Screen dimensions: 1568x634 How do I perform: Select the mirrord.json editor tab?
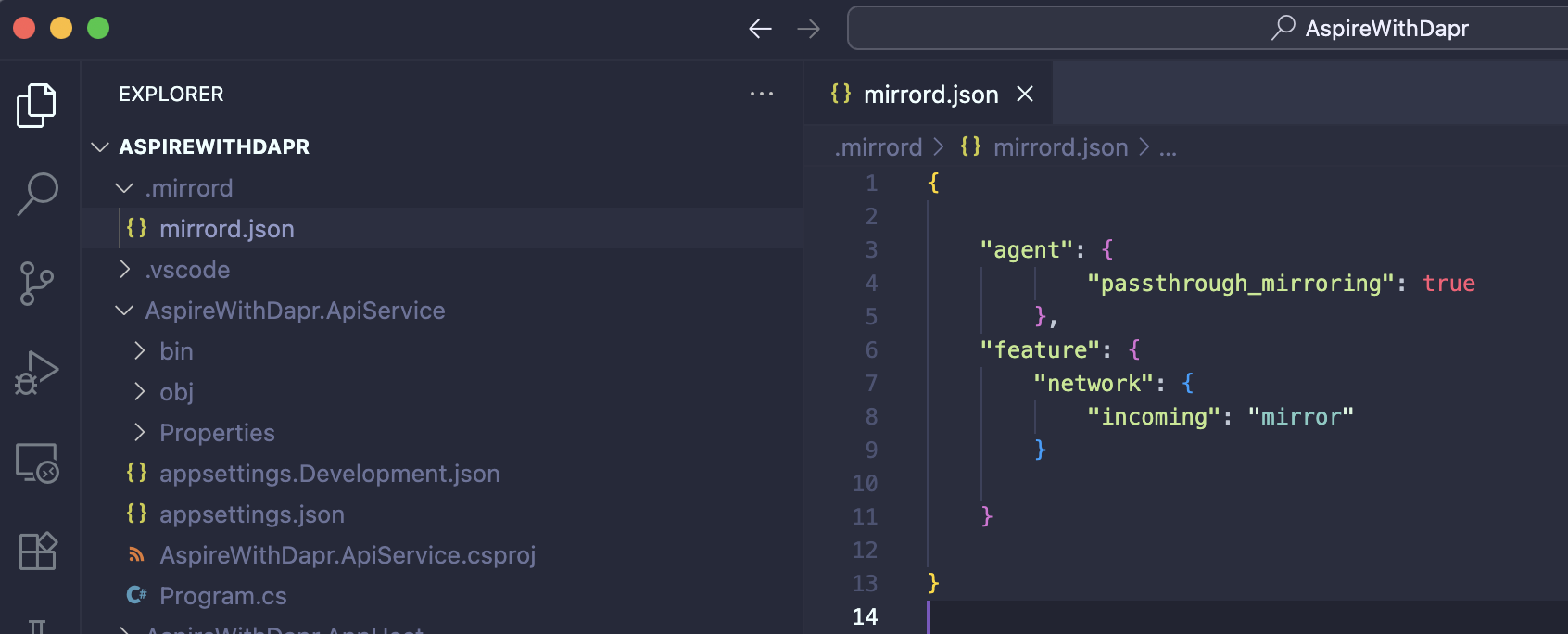coord(929,94)
